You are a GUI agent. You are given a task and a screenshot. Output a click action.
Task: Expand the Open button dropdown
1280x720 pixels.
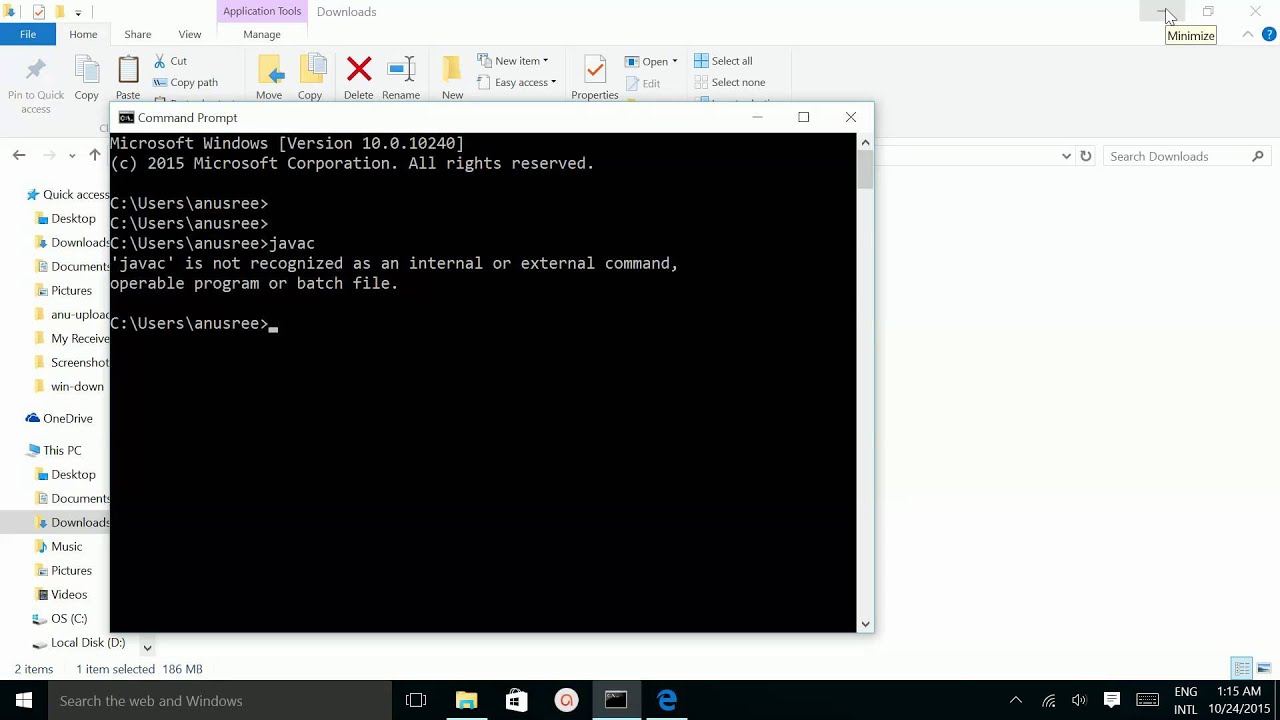(x=674, y=61)
